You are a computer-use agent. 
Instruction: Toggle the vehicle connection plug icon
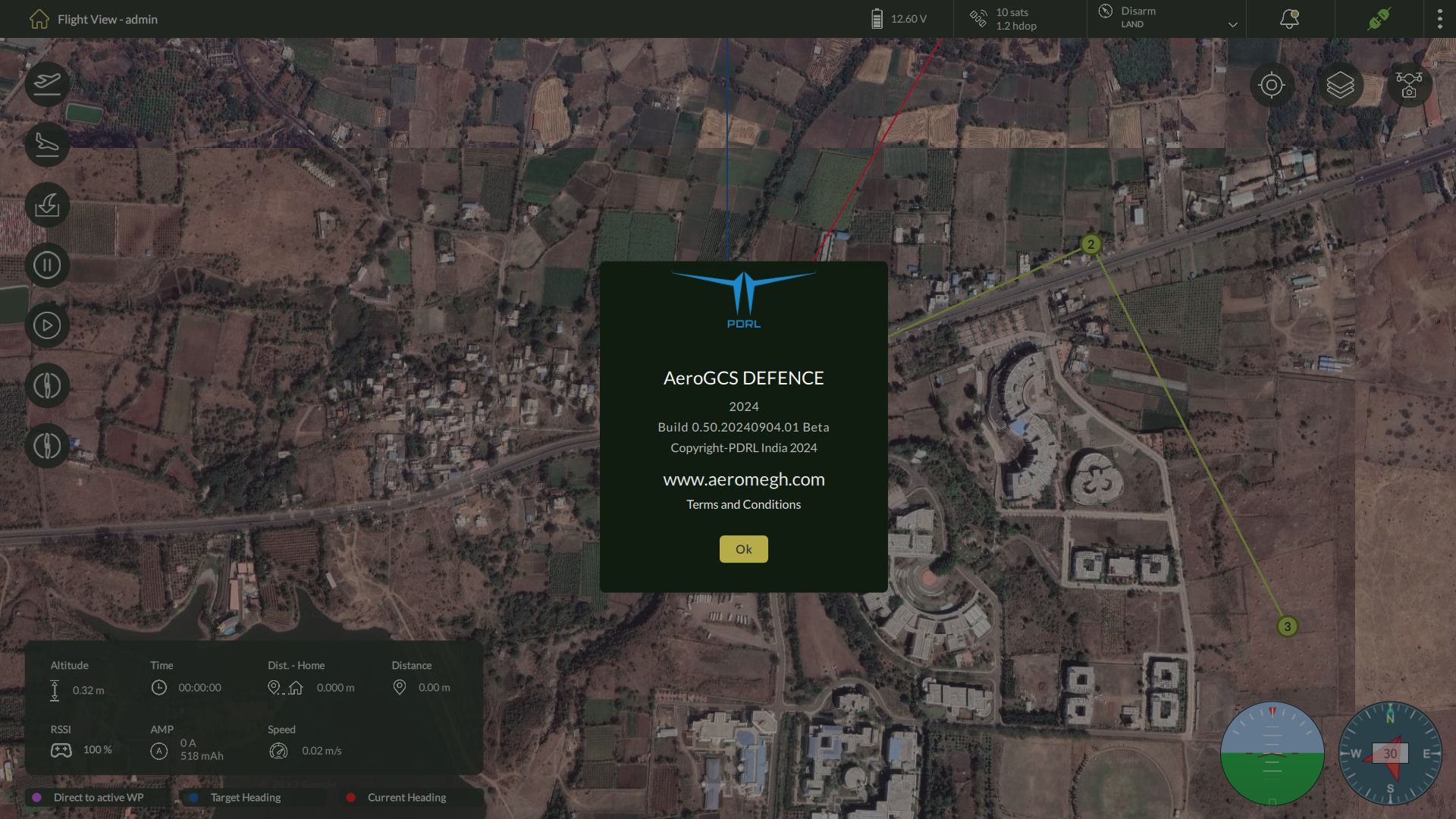[1379, 19]
